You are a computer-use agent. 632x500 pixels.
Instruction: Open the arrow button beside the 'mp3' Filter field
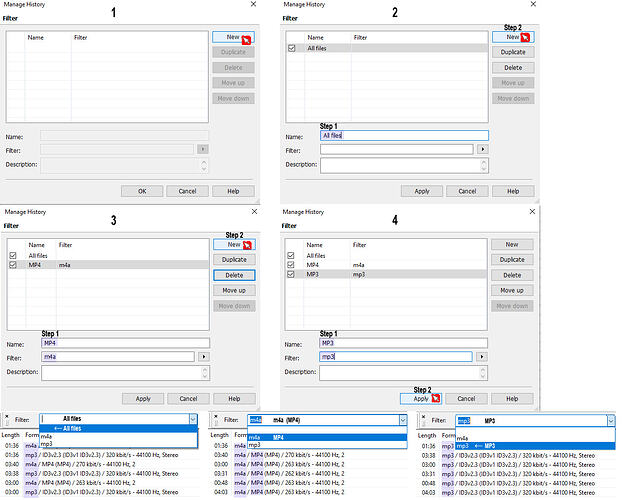point(482,357)
